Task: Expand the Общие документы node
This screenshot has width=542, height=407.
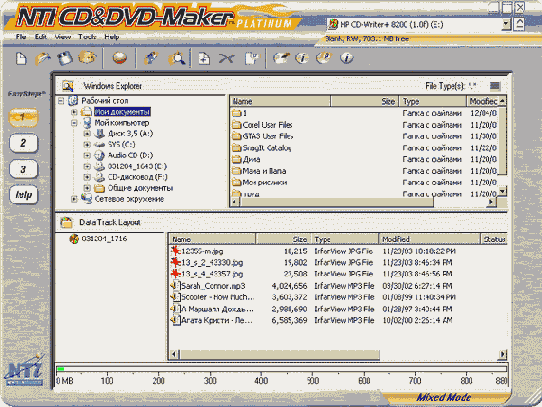Action: tap(87, 188)
